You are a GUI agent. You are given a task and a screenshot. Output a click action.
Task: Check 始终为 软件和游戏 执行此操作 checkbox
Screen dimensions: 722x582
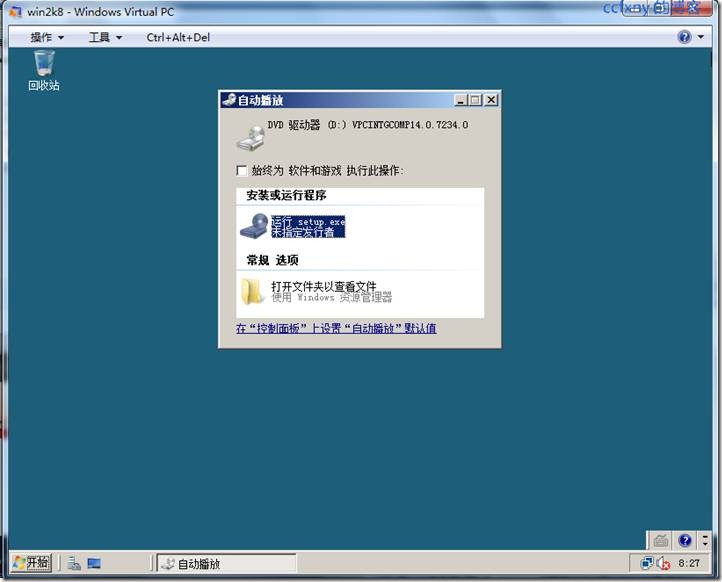point(241,171)
